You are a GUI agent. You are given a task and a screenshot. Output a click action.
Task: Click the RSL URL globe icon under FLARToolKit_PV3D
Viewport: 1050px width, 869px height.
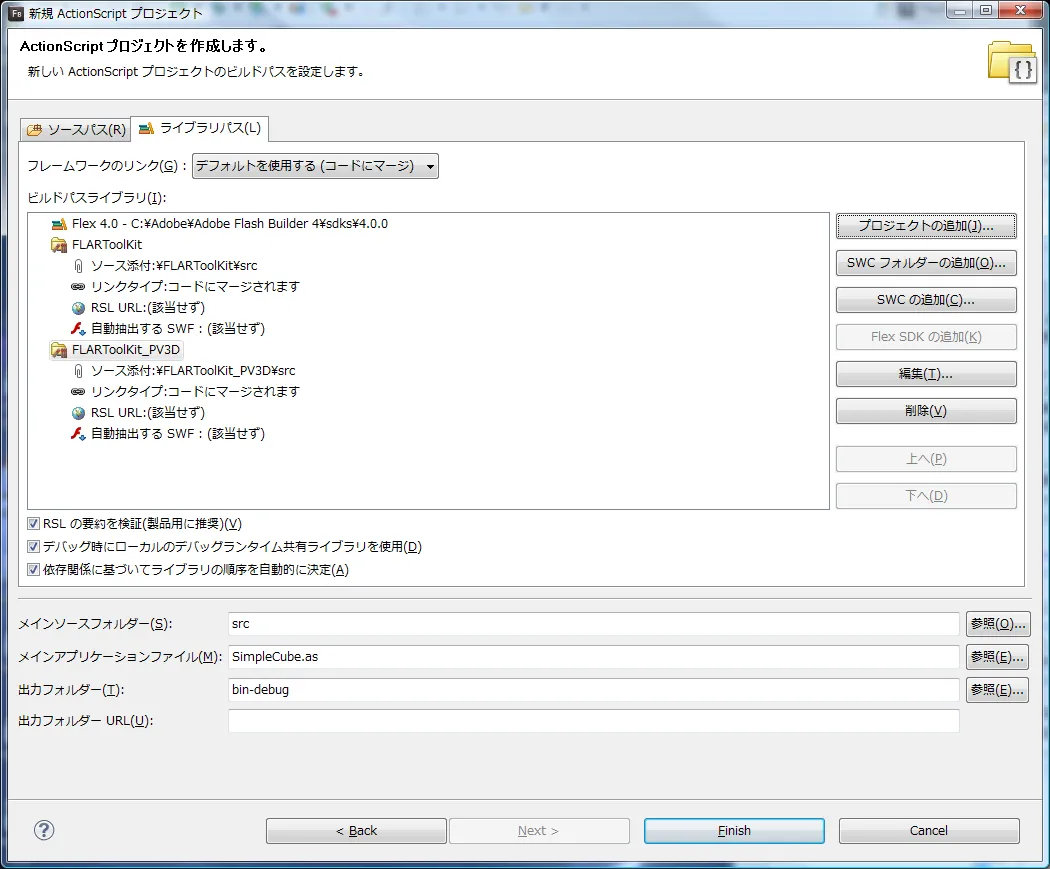[78, 413]
